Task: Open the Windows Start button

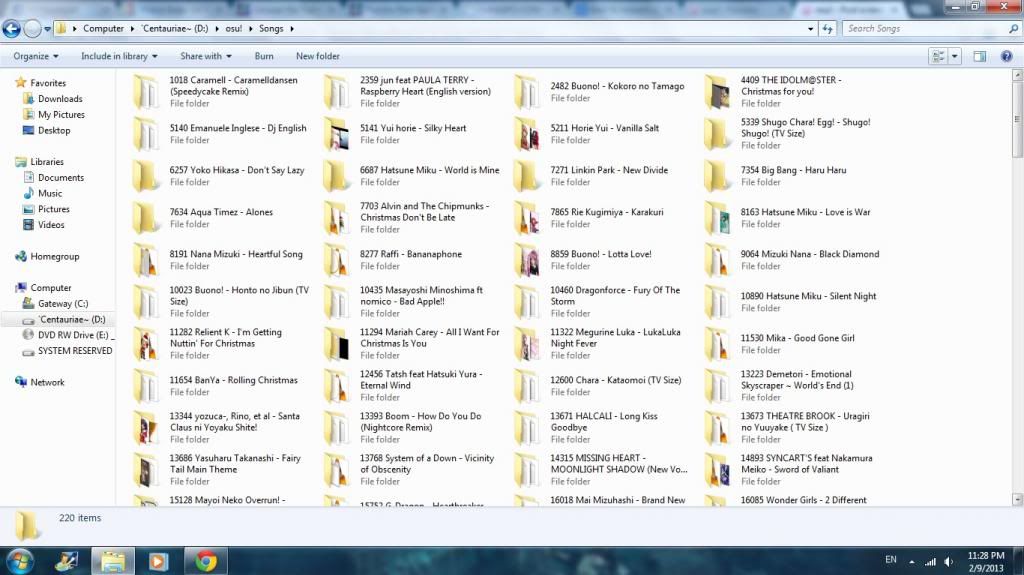Action: pyautogui.click(x=20, y=561)
